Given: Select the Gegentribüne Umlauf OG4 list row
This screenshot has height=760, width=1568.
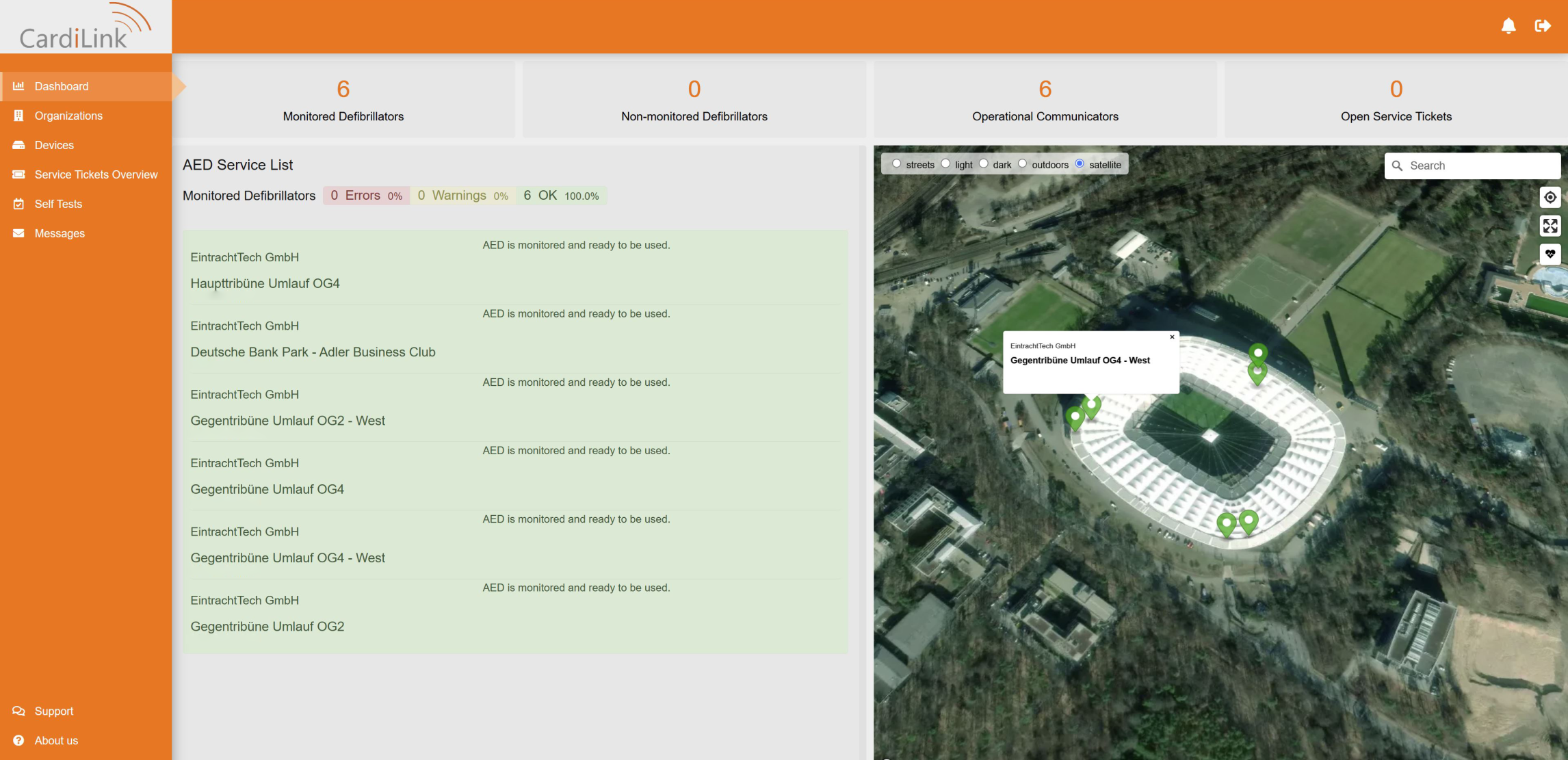Looking at the screenshot, I should (x=515, y=475).
